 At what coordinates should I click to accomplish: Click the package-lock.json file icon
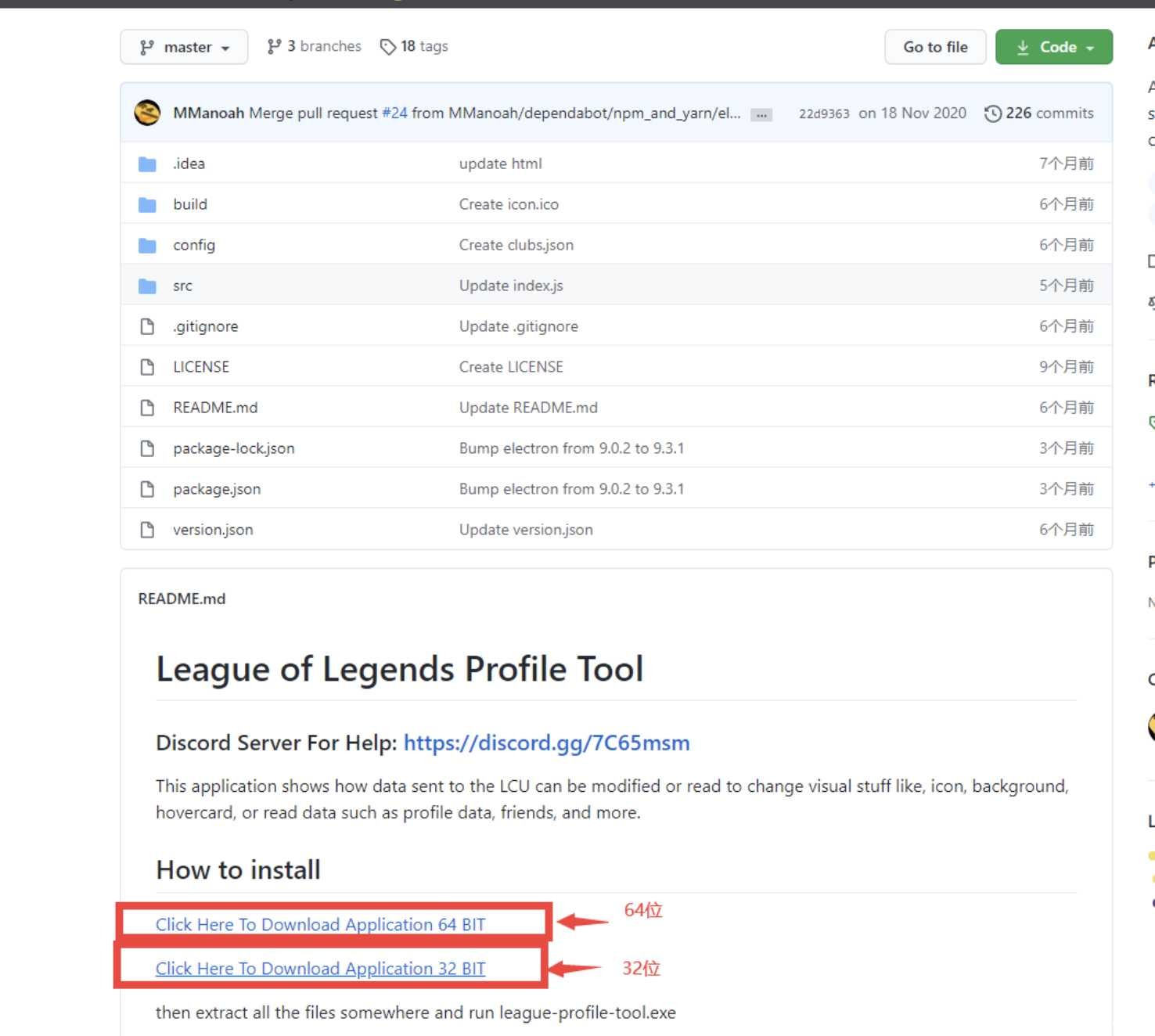(x=147, y=448)
